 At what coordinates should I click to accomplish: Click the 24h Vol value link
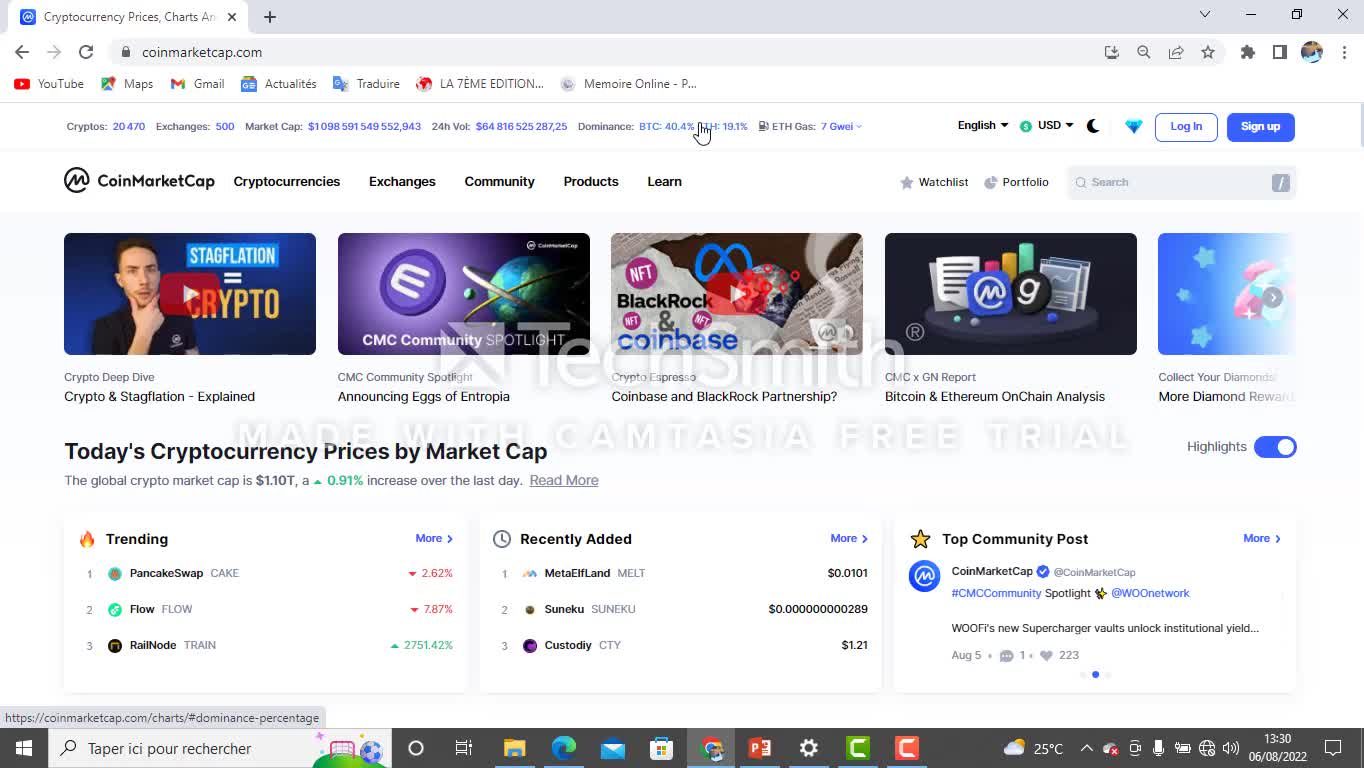pos(521,127)
